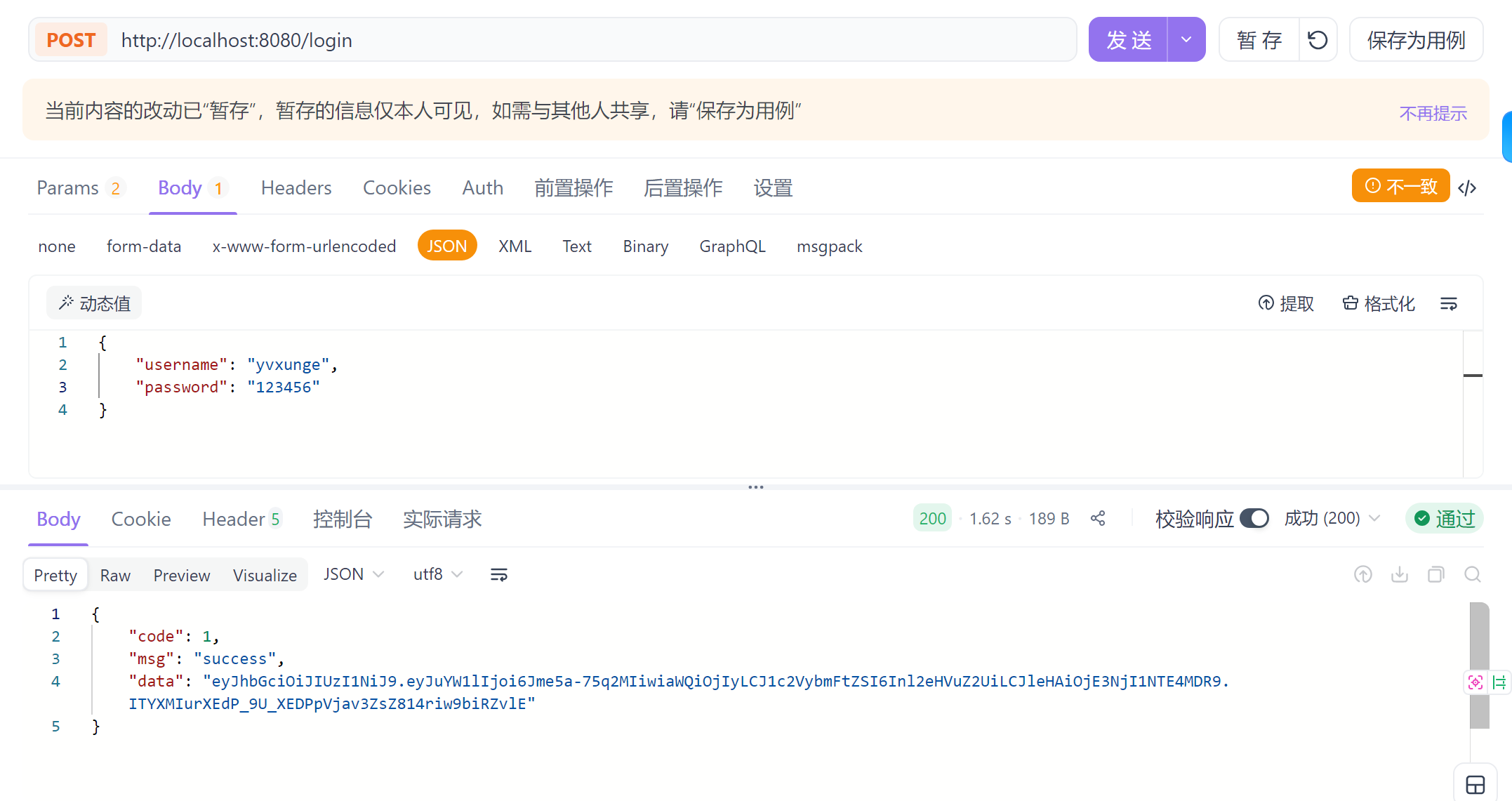Click the 提取 extract button
Viewport: 1512px width, 801px height.
pos(1286,303)
